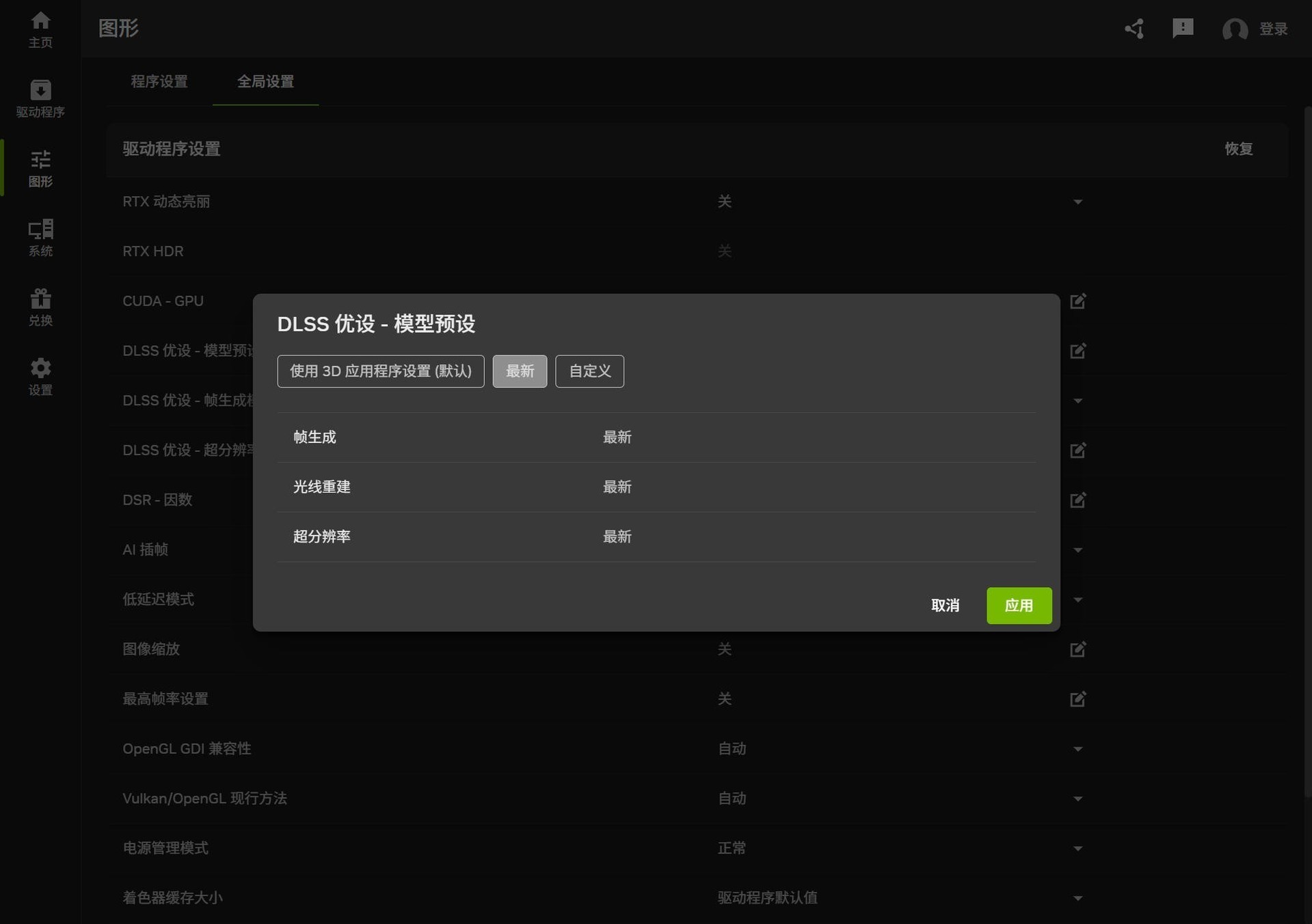The width and height of the screenshot is (1312, 924).
Task: Open the 着色器缓存大小 dropdown
Action: coord(1078,898)
